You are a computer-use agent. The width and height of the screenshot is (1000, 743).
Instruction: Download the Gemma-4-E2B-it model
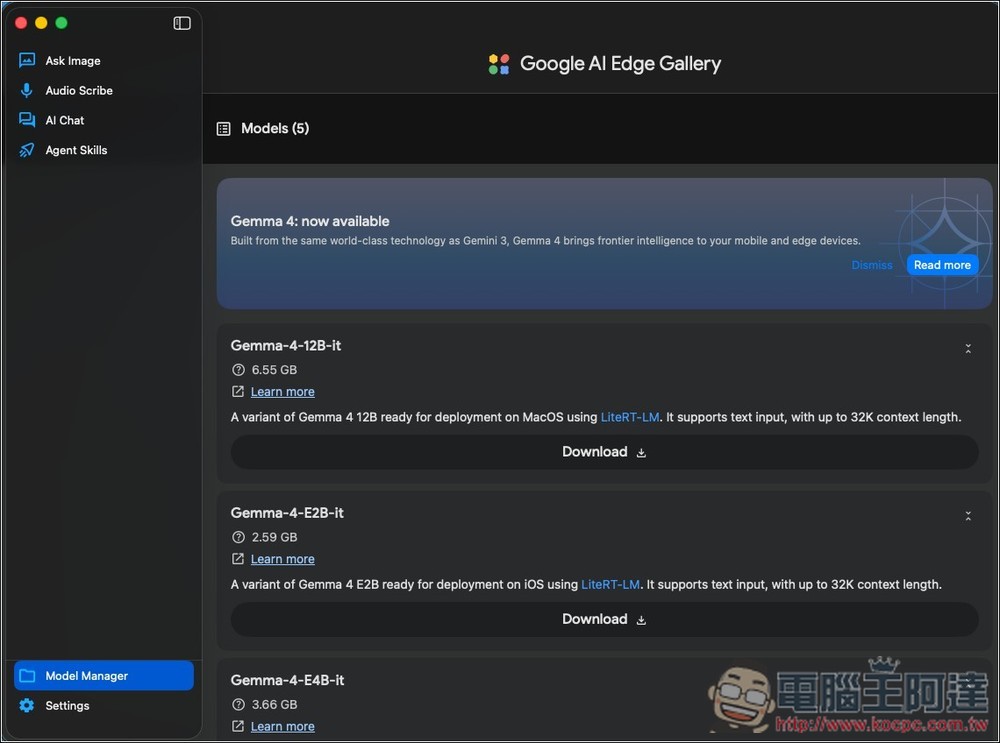click(x=604, y=619)
